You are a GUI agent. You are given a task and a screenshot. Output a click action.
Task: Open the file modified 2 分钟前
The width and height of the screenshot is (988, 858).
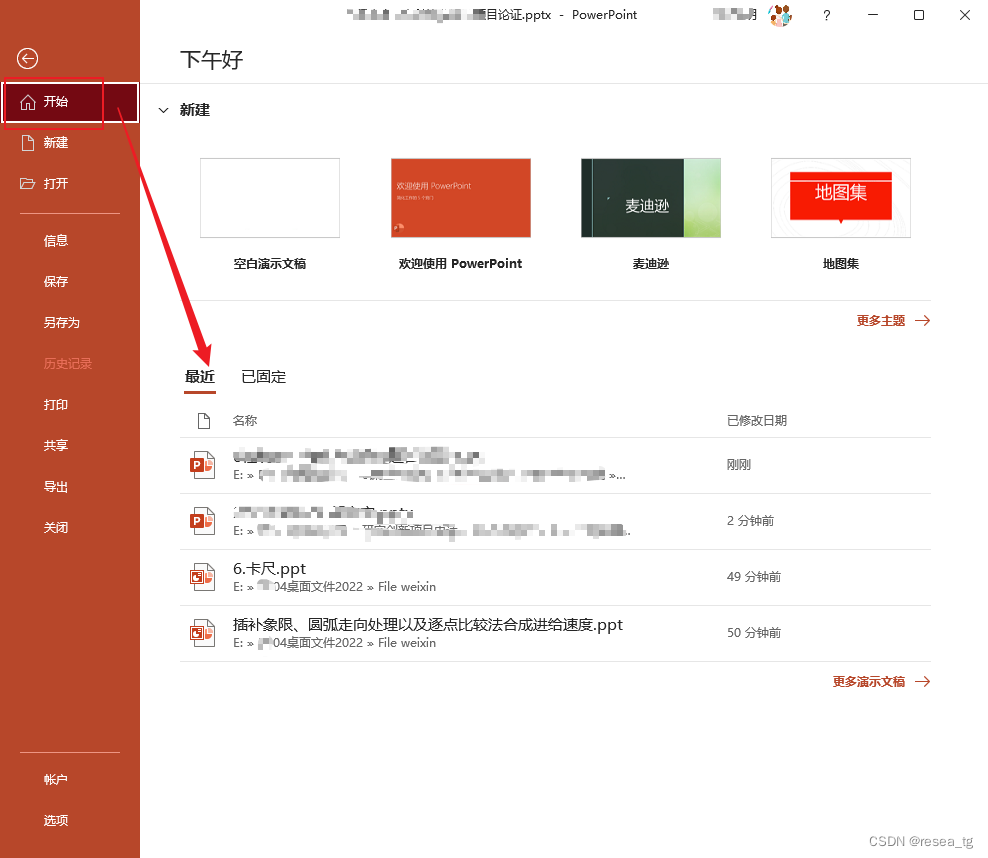pyautogui.click(x=555, y=521)
